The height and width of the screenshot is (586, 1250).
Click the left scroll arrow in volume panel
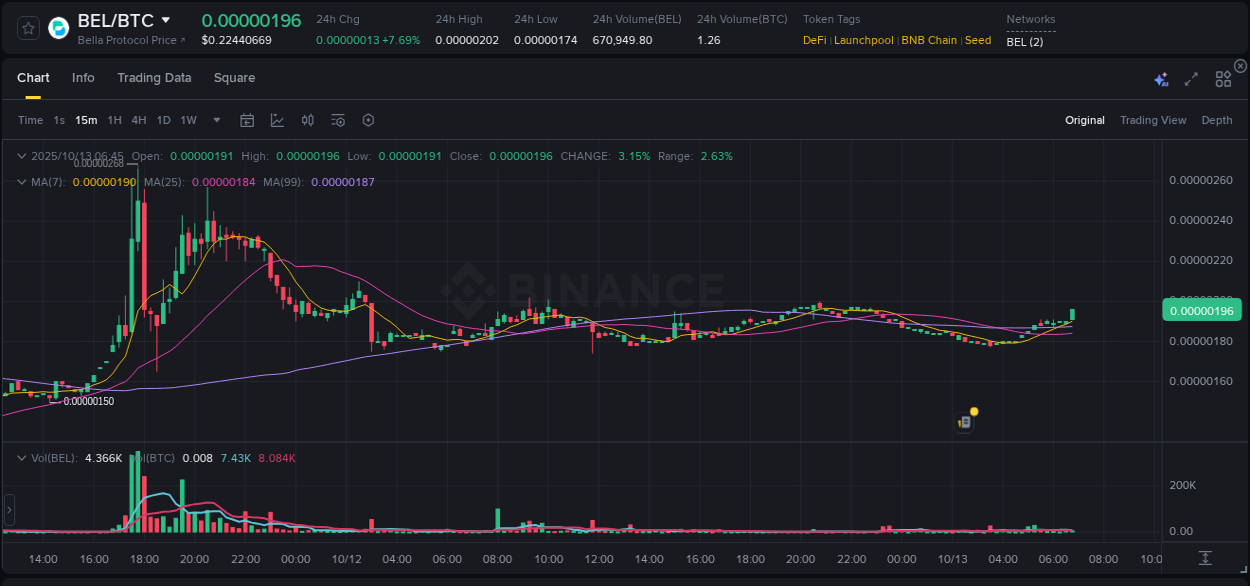point(8,511)
